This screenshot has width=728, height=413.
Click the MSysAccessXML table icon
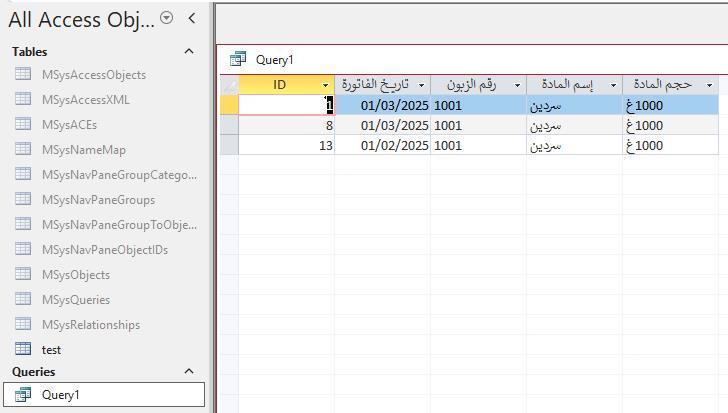(x=23, y=99)
